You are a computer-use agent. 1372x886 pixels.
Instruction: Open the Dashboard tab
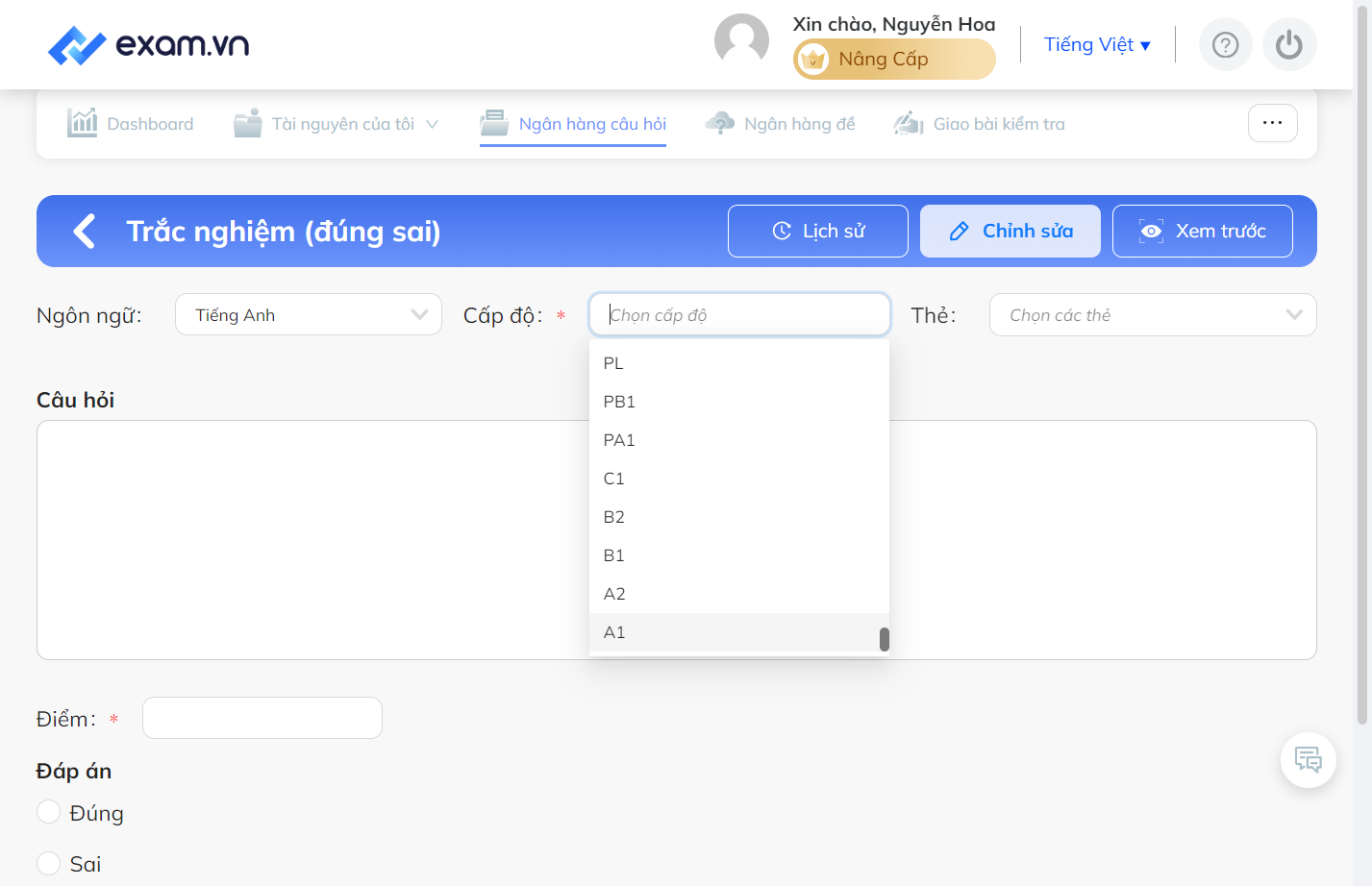[130, 123]
